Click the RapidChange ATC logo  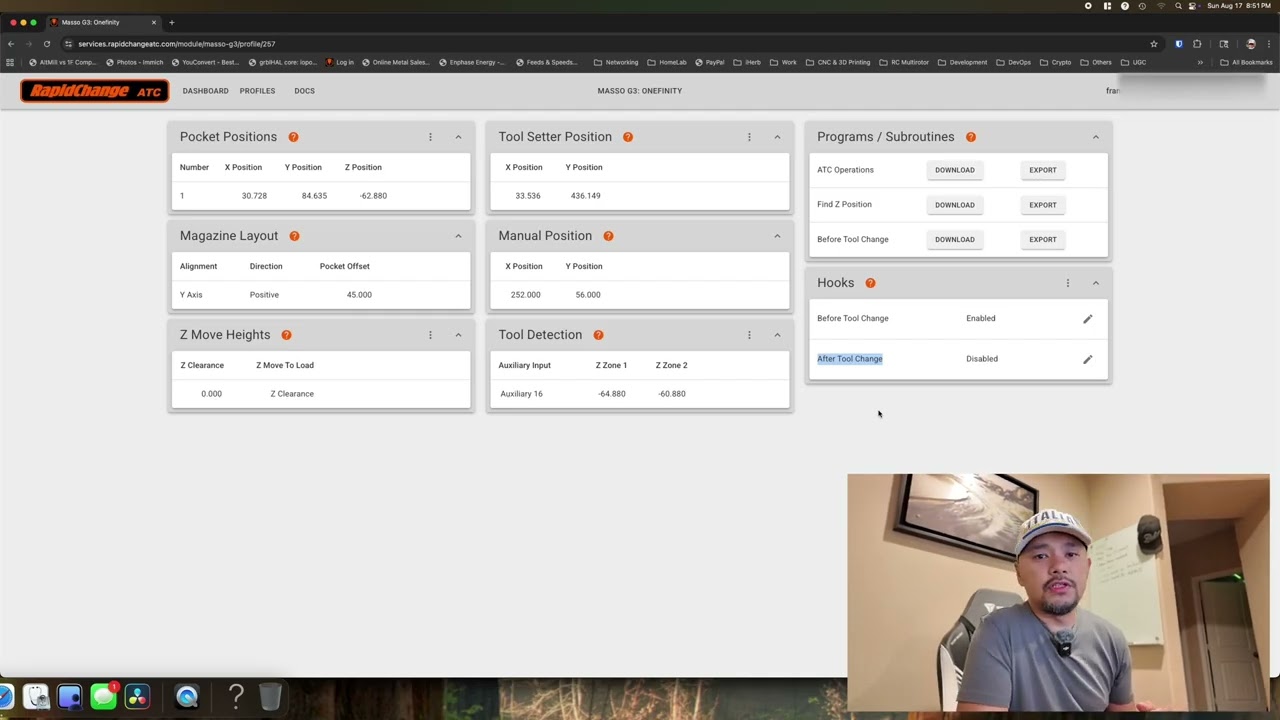click(95, 91)
